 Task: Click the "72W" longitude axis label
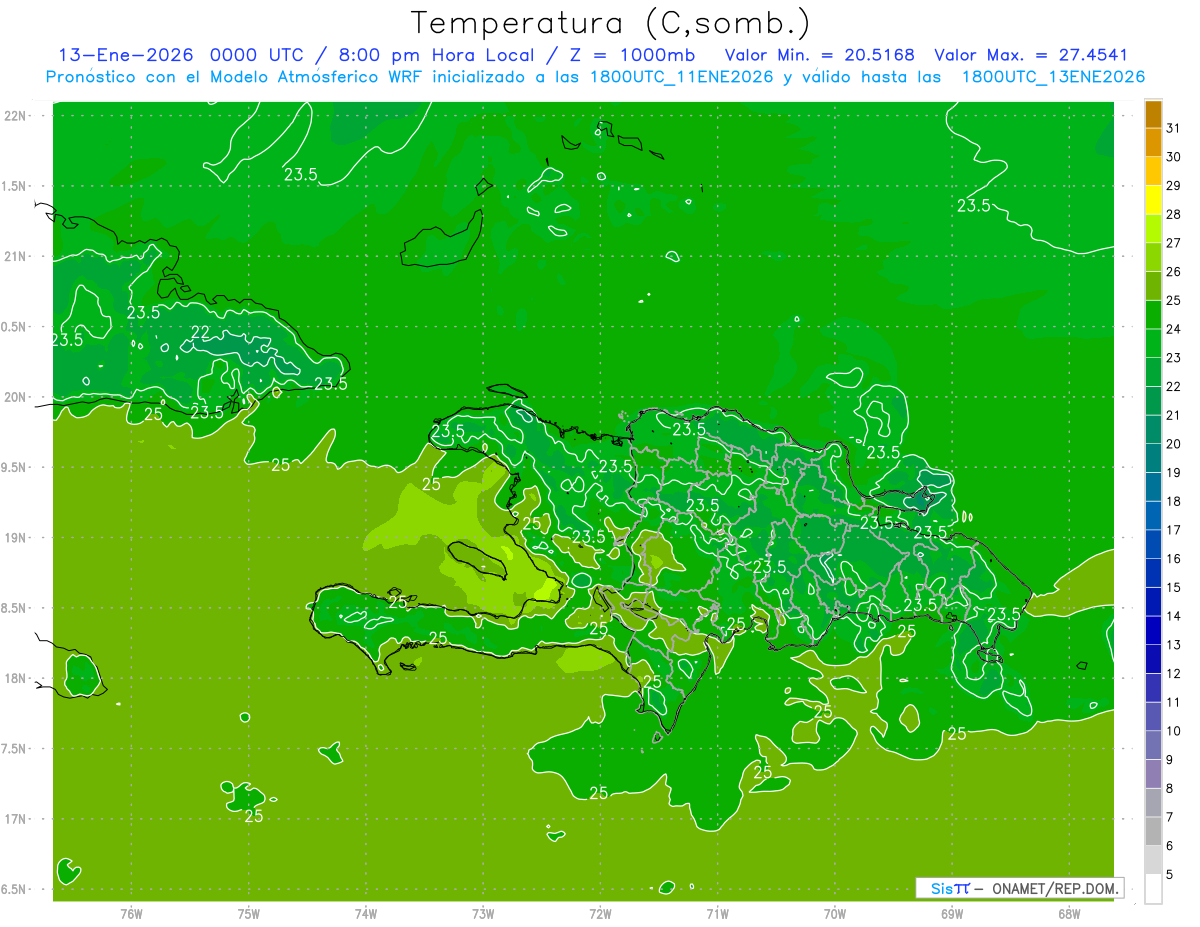(x=600, y=913)
